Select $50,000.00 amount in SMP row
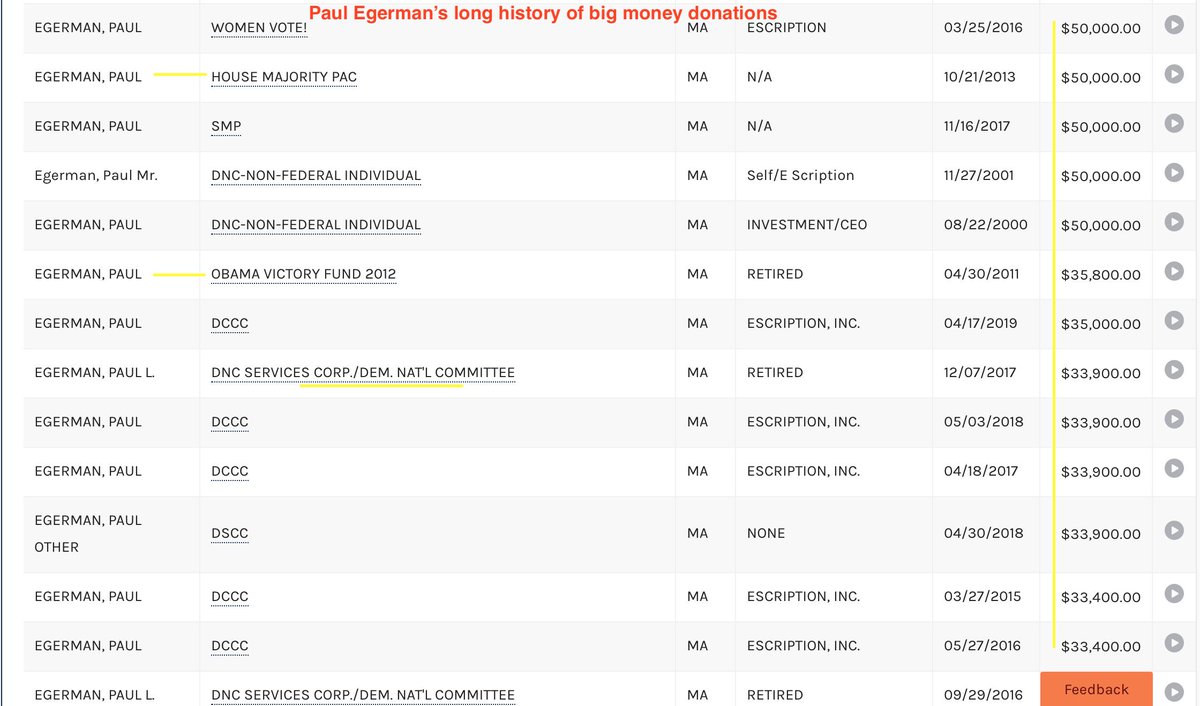 pyautogui.click(x=1100, y=127)
